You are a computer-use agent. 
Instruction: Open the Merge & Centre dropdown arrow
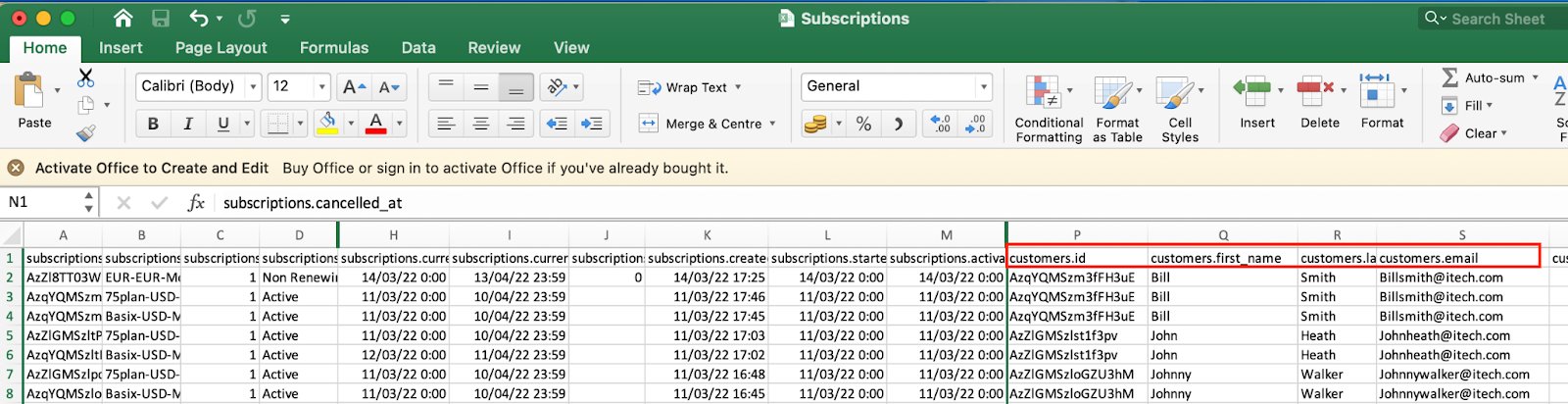pyautogui.click(x=772, y=124)
